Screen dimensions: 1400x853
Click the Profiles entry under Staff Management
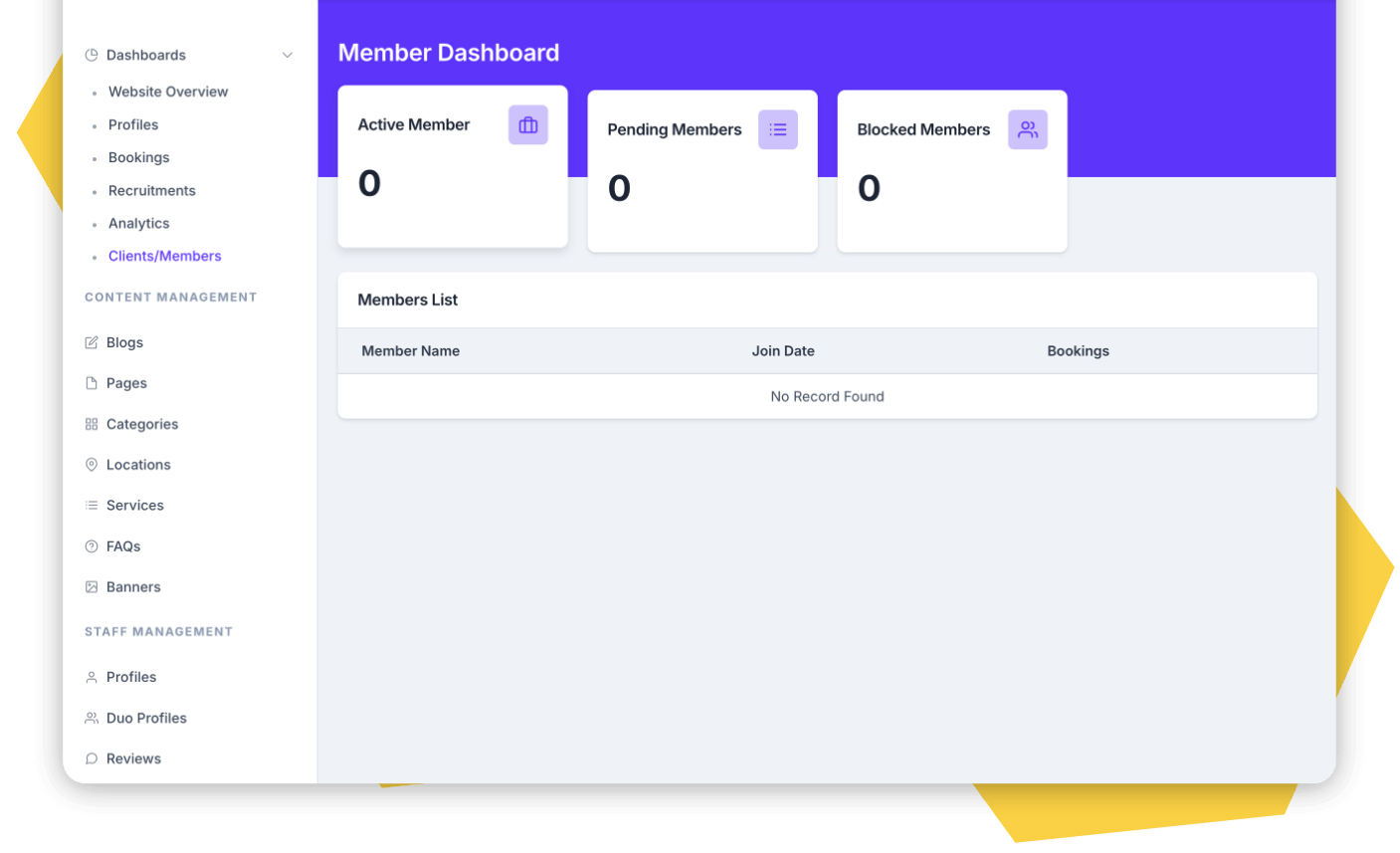tap(131, 677)
